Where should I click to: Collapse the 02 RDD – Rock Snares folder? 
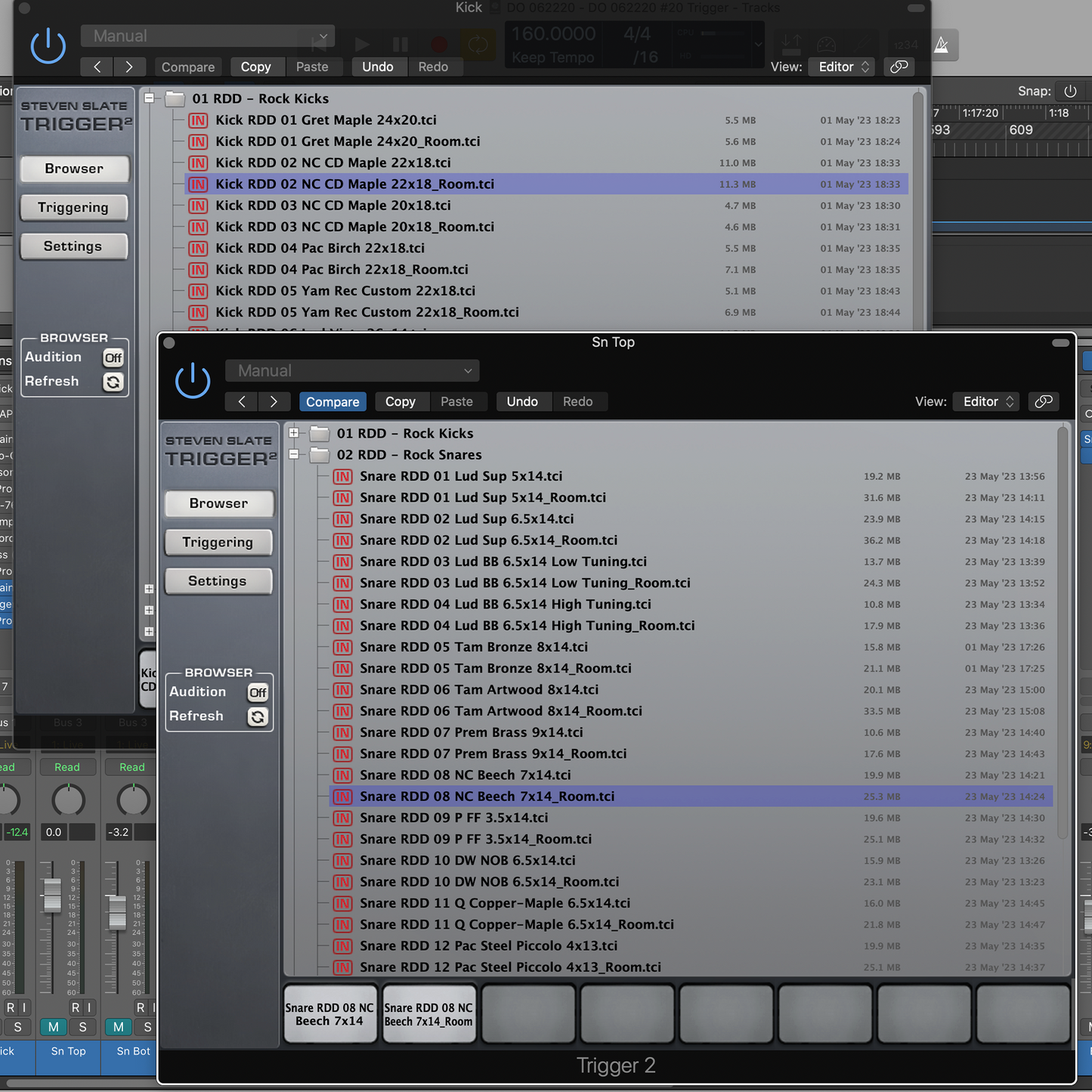[x=294, y=454]
